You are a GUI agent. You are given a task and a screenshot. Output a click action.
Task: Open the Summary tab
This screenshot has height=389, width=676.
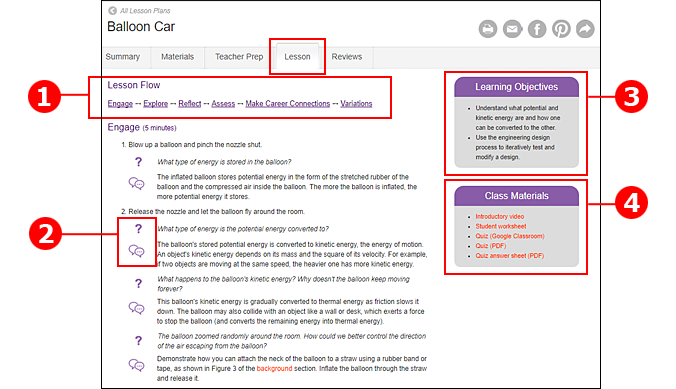pyautogui.click(x=123, y=56)
